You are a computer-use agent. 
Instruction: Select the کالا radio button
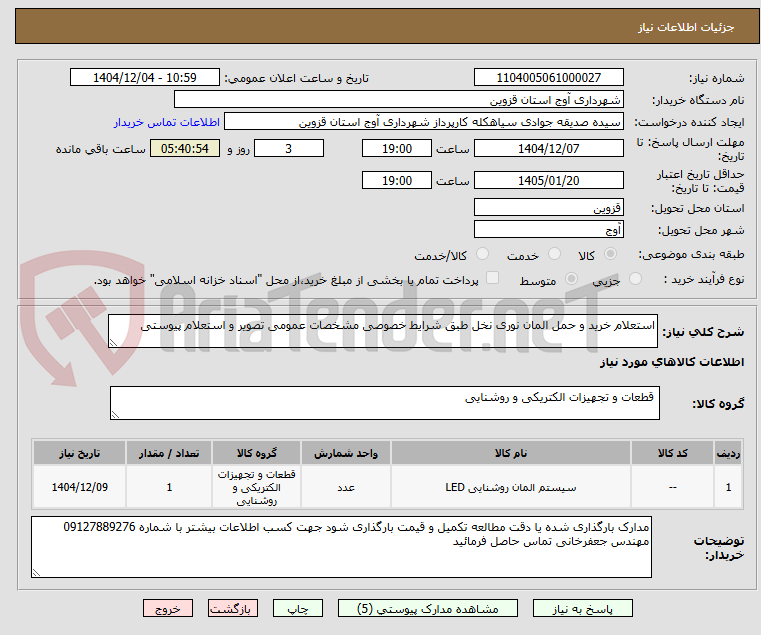point(611,254)
